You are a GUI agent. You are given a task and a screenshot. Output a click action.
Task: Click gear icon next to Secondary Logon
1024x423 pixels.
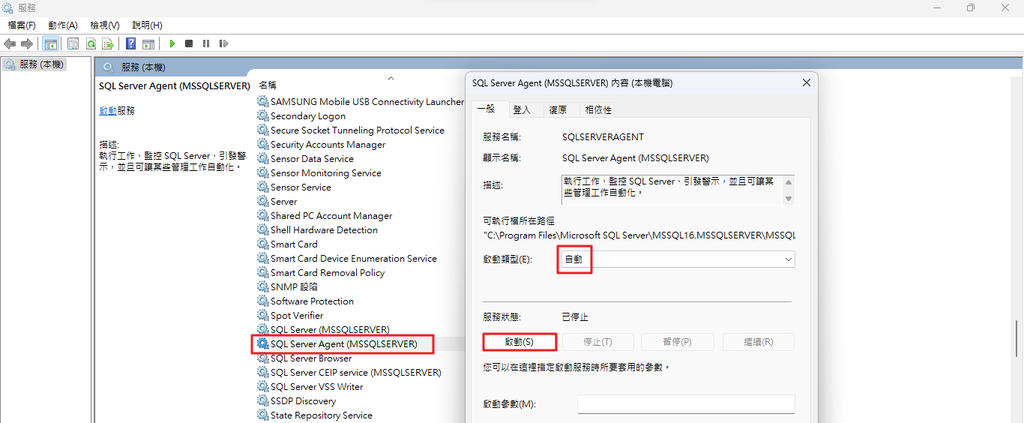[x=263, y=116]
